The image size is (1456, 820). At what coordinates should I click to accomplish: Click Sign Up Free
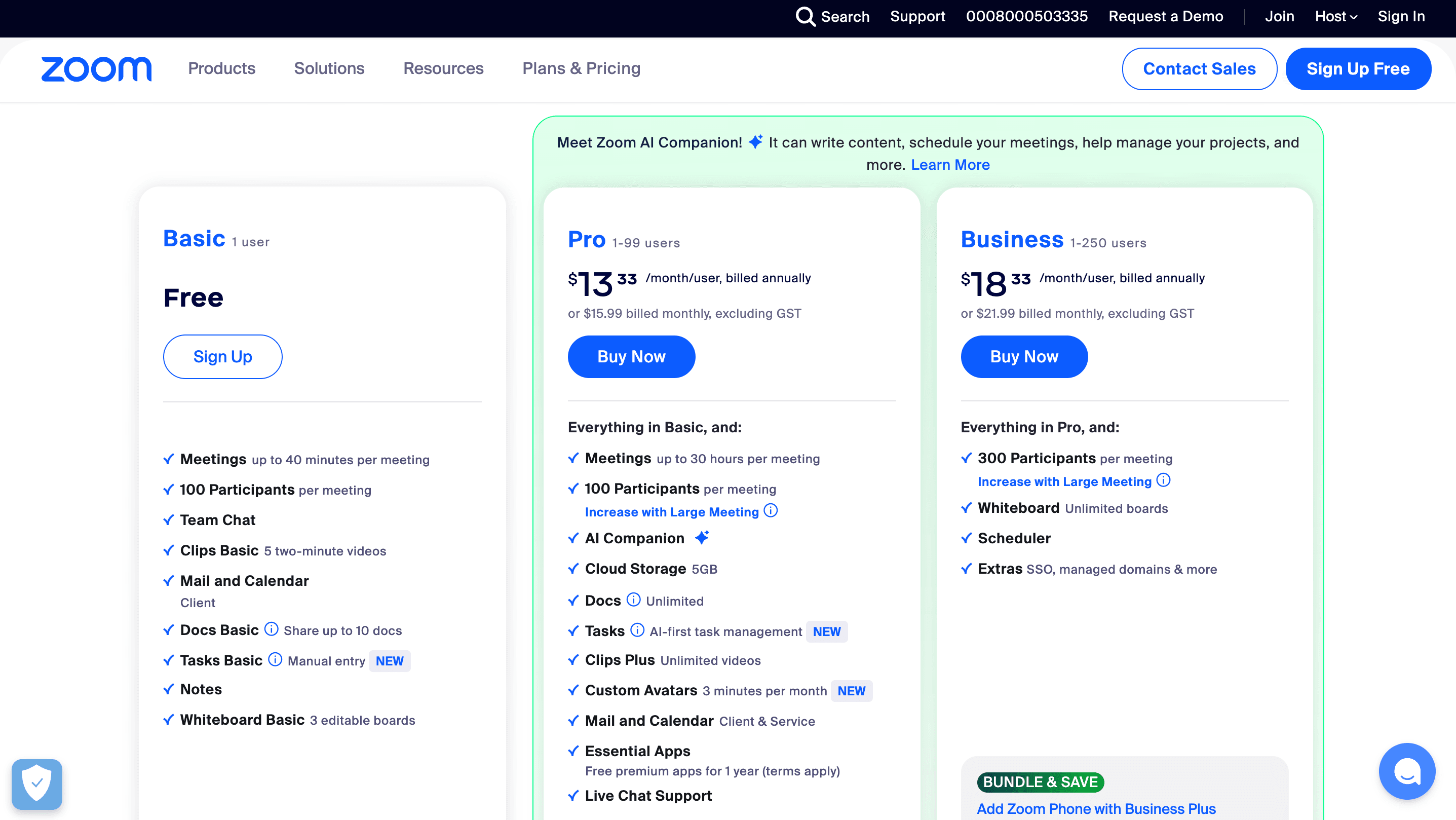[1359, 68]
